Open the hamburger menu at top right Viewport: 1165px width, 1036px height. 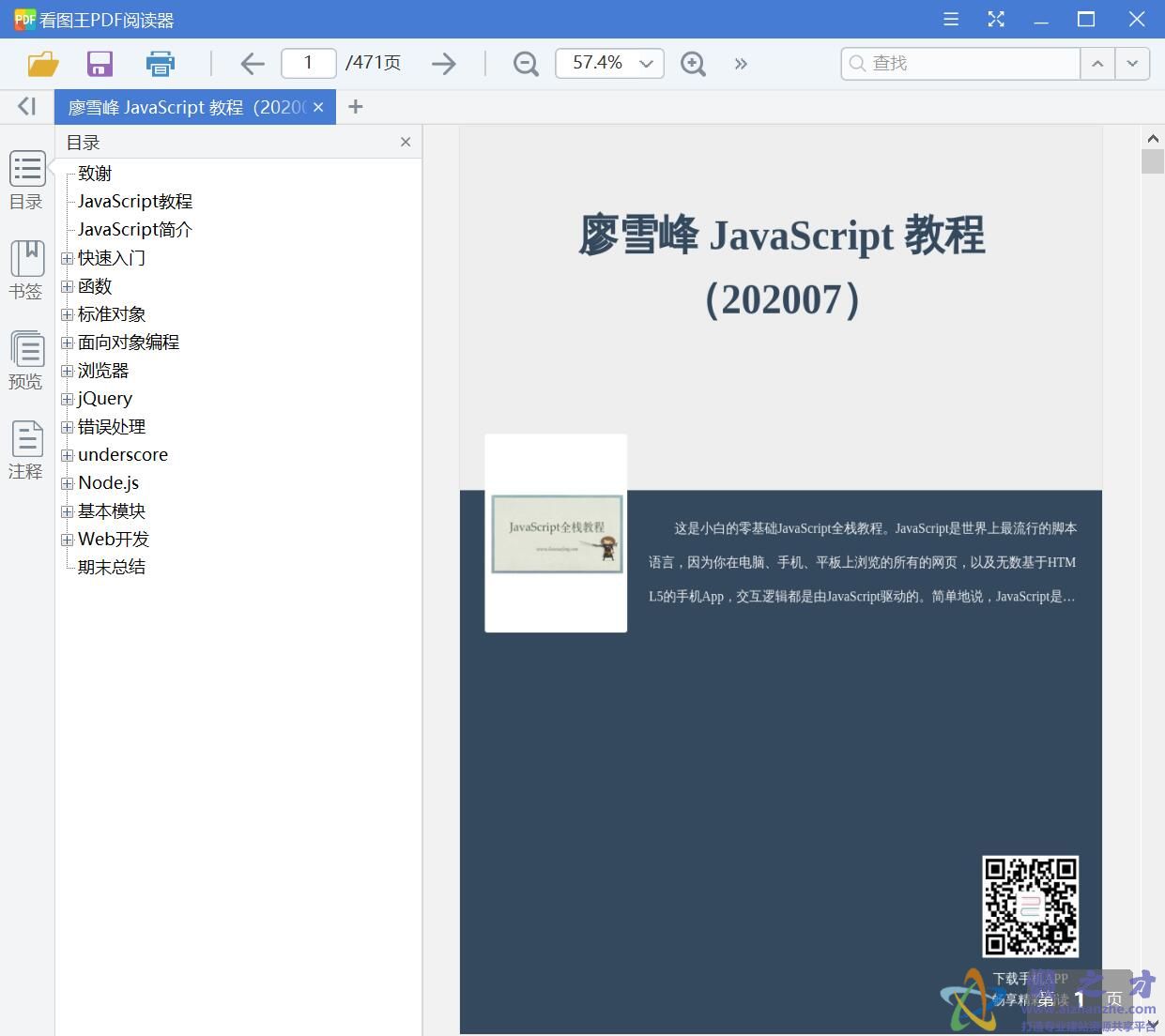950,19
